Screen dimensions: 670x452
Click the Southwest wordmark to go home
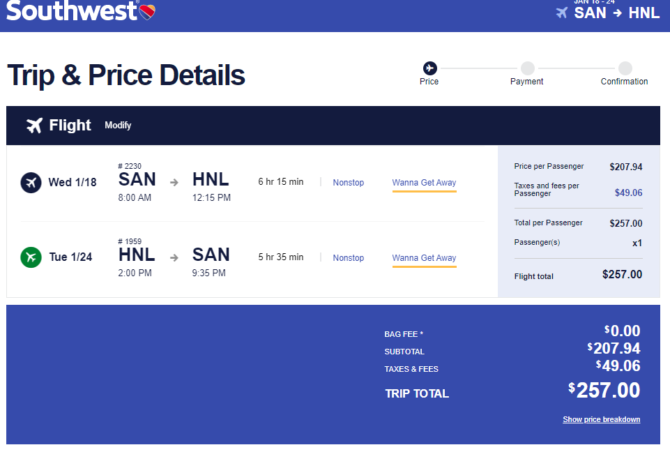pyautogui.click(x=72, y=11)
